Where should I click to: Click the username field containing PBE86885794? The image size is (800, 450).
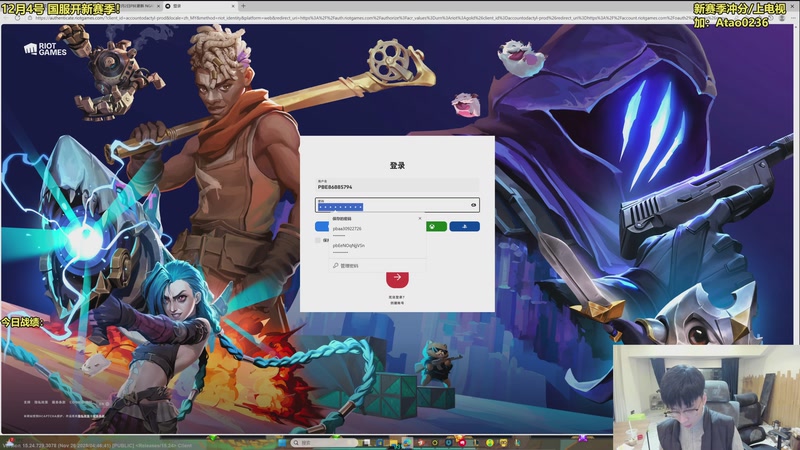coord(397,185)
